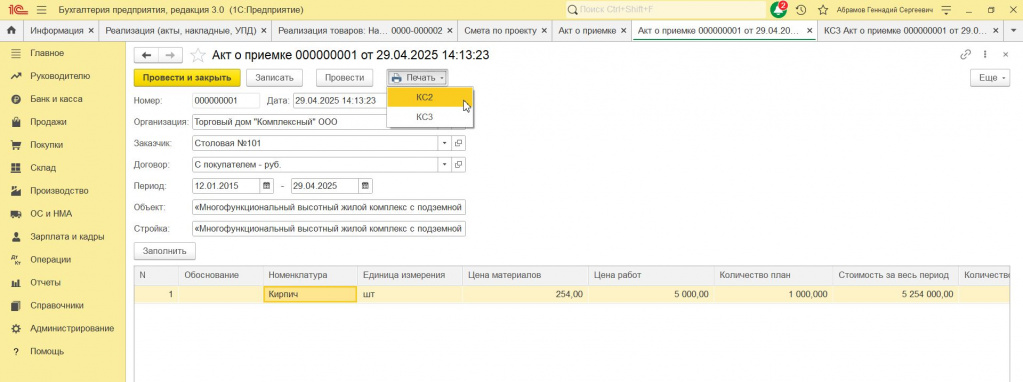Mark document as favorite with star
This screenshot has width=1023, height=382.
click(x=198, y=56)
